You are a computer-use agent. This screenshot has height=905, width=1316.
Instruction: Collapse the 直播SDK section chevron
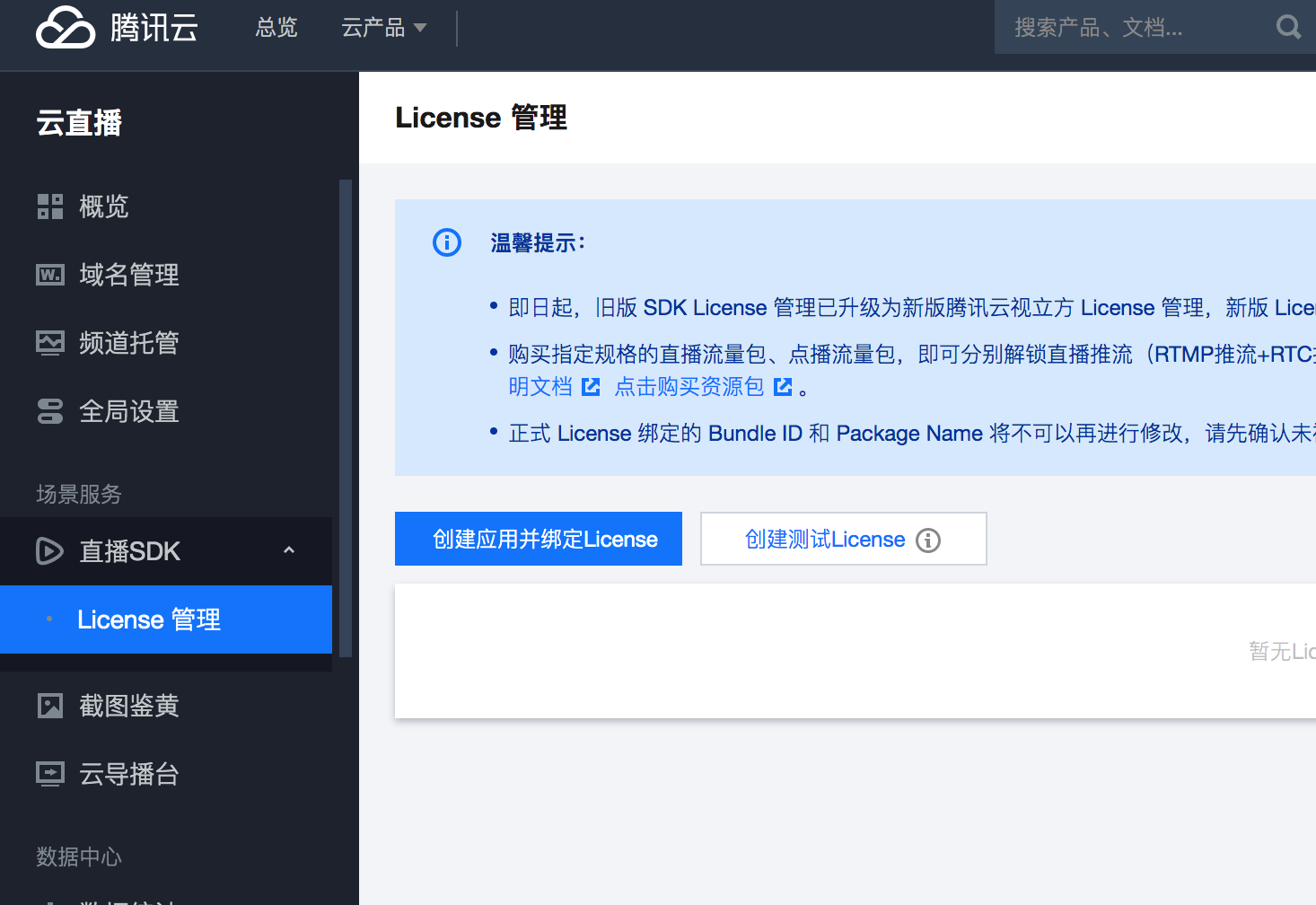pyautogui.click(x=289, y=549)
